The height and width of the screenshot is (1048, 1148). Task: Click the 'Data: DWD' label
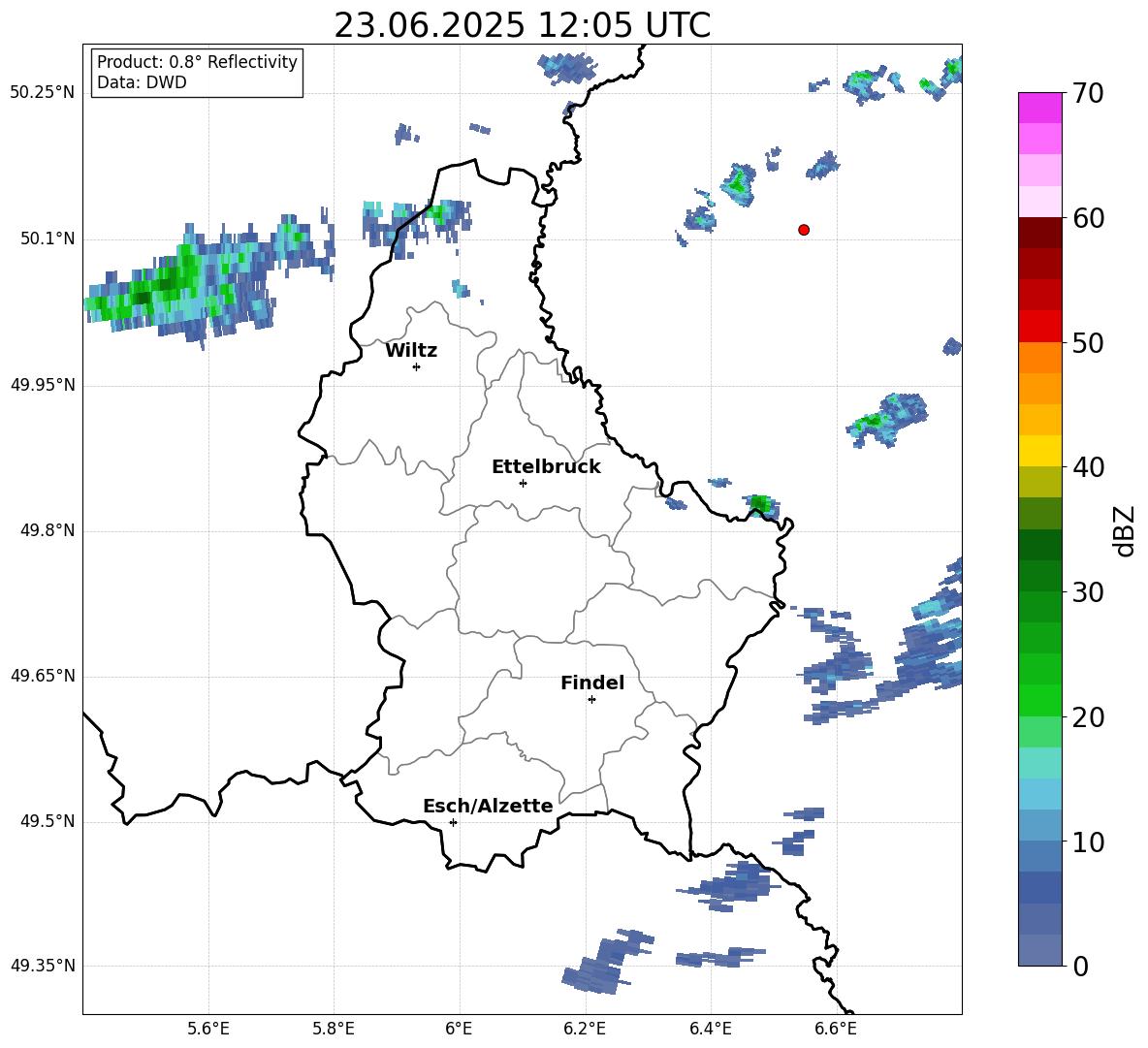point(142,82)
